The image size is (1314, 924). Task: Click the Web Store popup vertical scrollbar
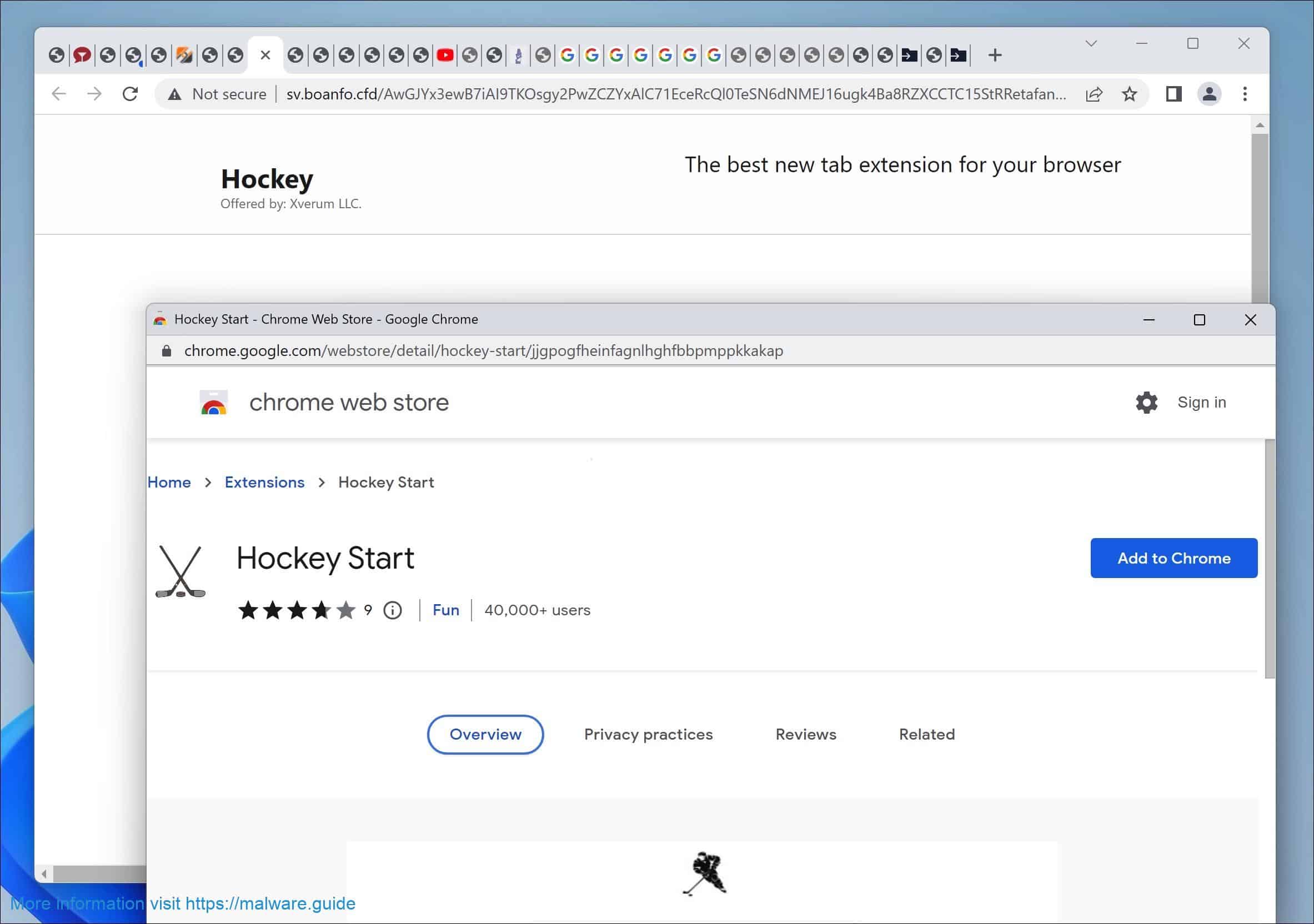[1270, 559]
